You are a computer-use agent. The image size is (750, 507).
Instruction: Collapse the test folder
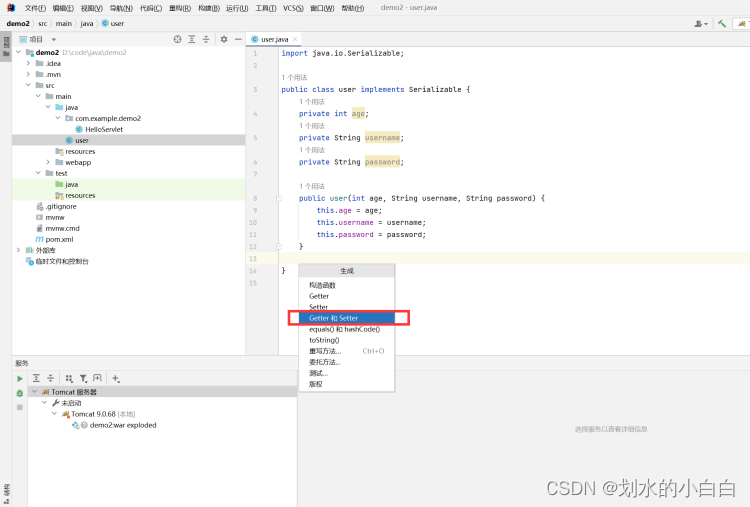point(38,173)
